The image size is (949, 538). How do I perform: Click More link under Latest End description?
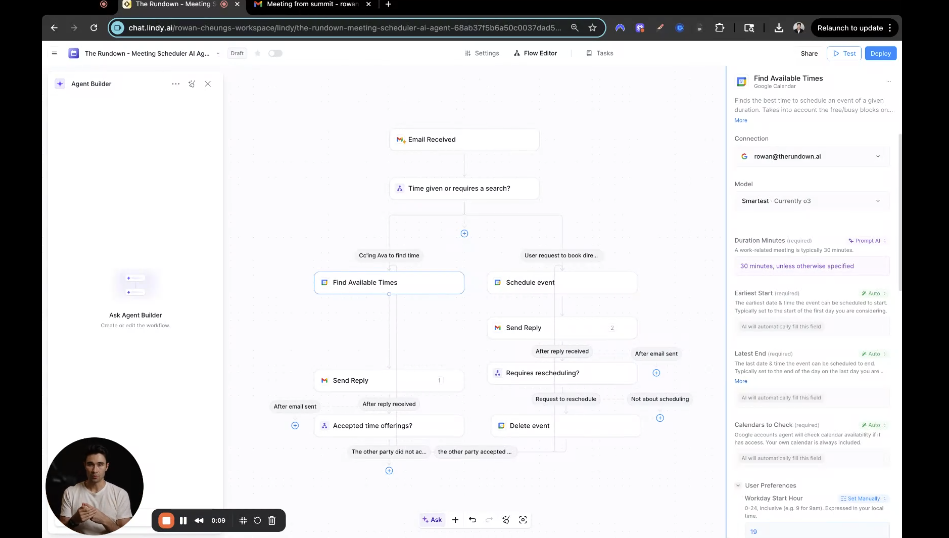(x=741, y=381)
